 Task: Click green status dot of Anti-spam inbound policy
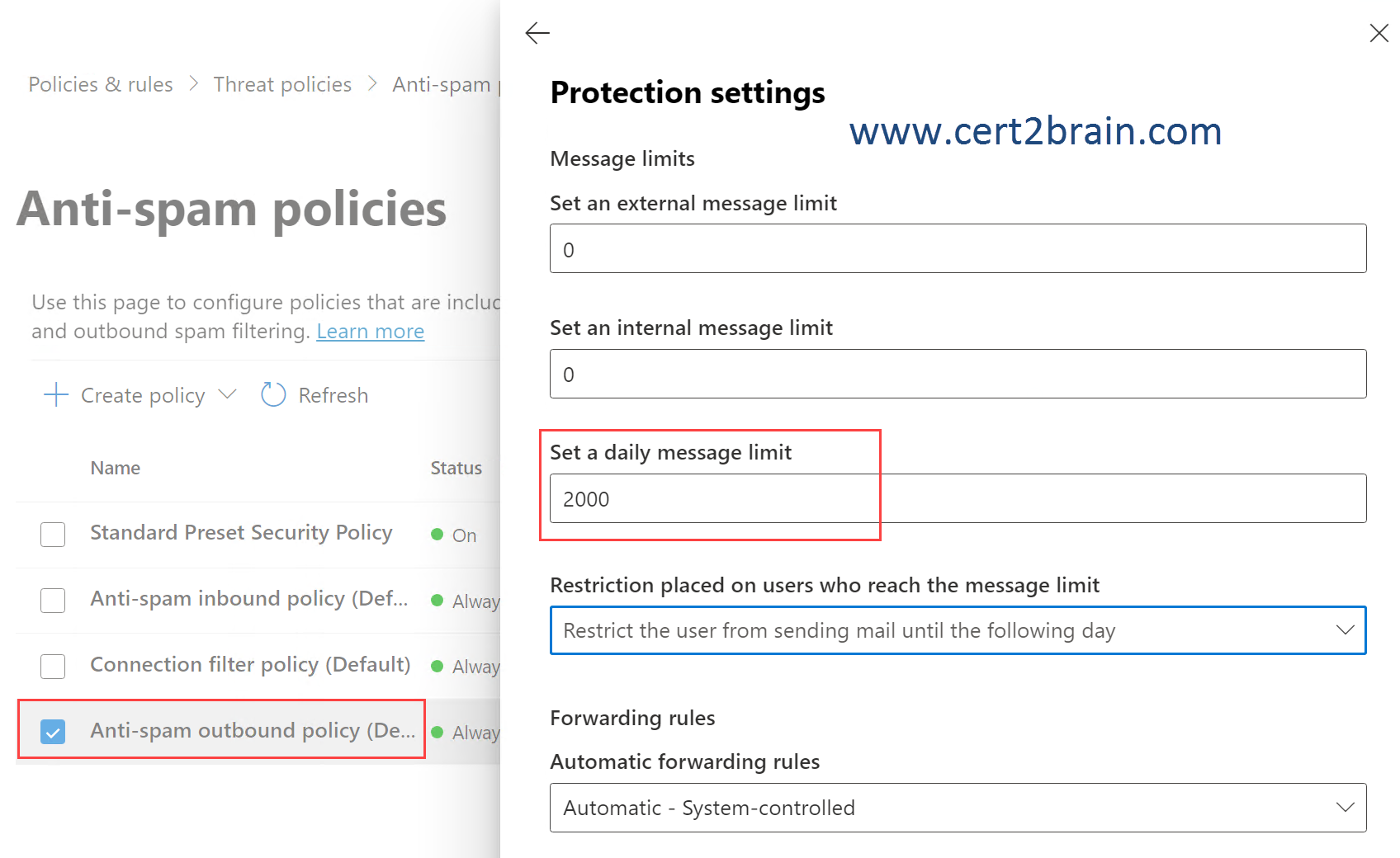tap(437, 600)
